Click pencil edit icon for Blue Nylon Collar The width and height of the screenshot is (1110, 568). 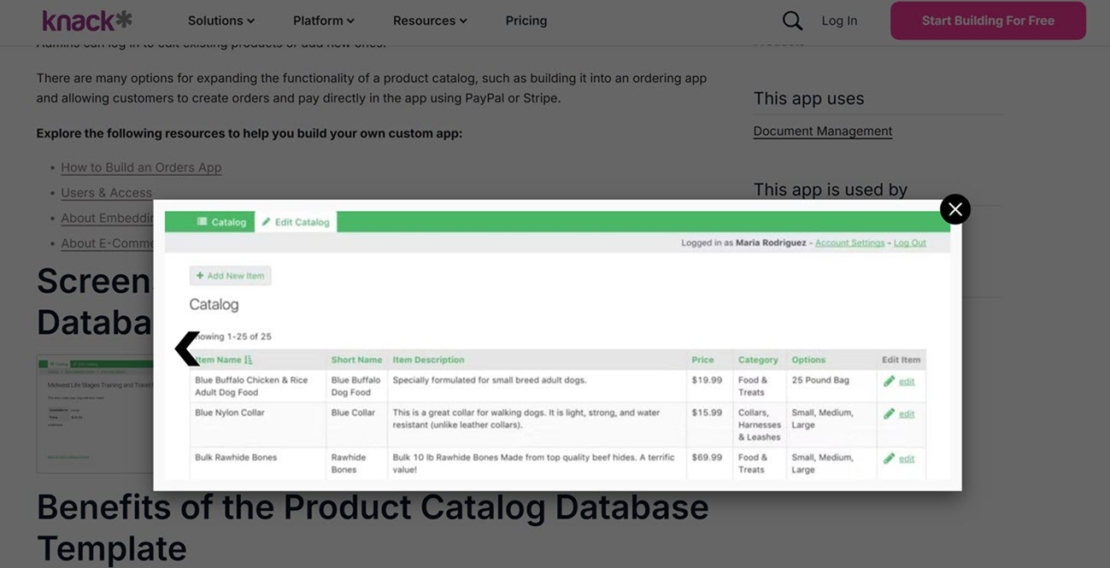889,413
